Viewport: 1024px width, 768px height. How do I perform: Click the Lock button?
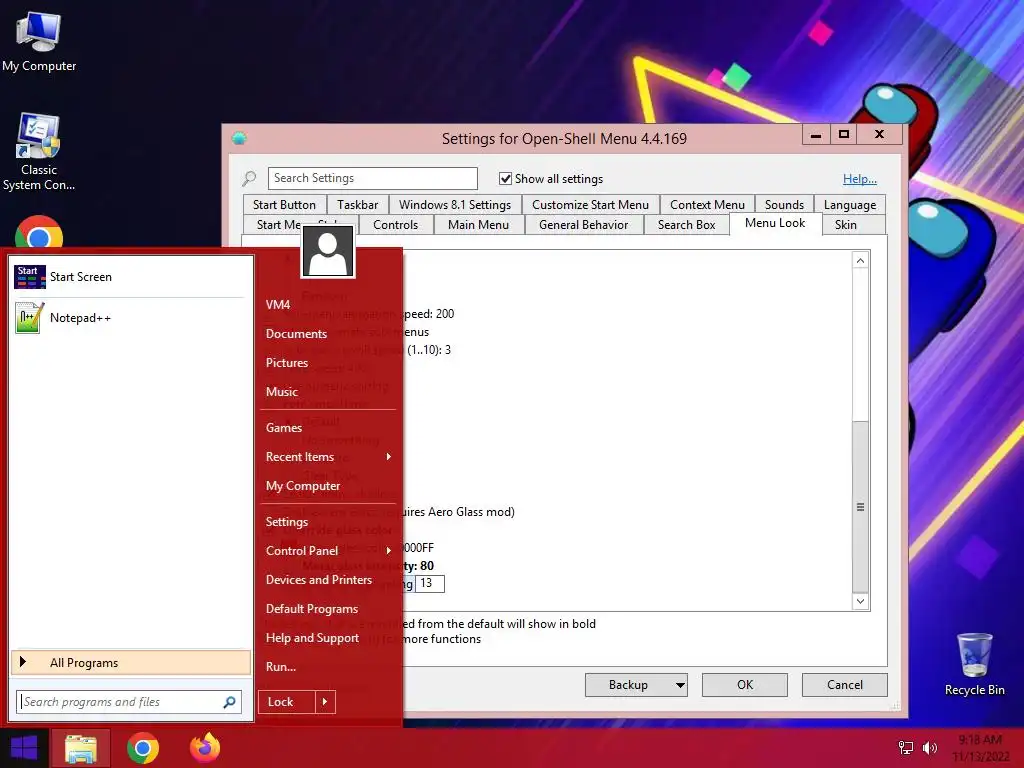287,702
